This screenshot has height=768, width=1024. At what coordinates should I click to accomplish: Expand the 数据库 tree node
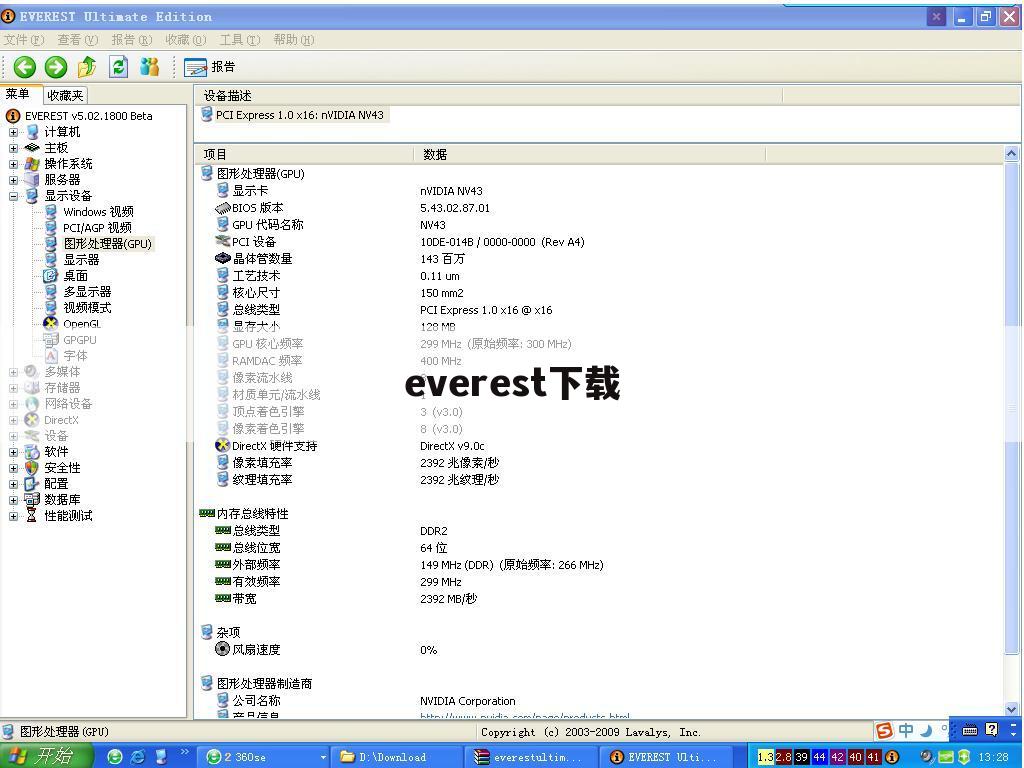point(13,500)
